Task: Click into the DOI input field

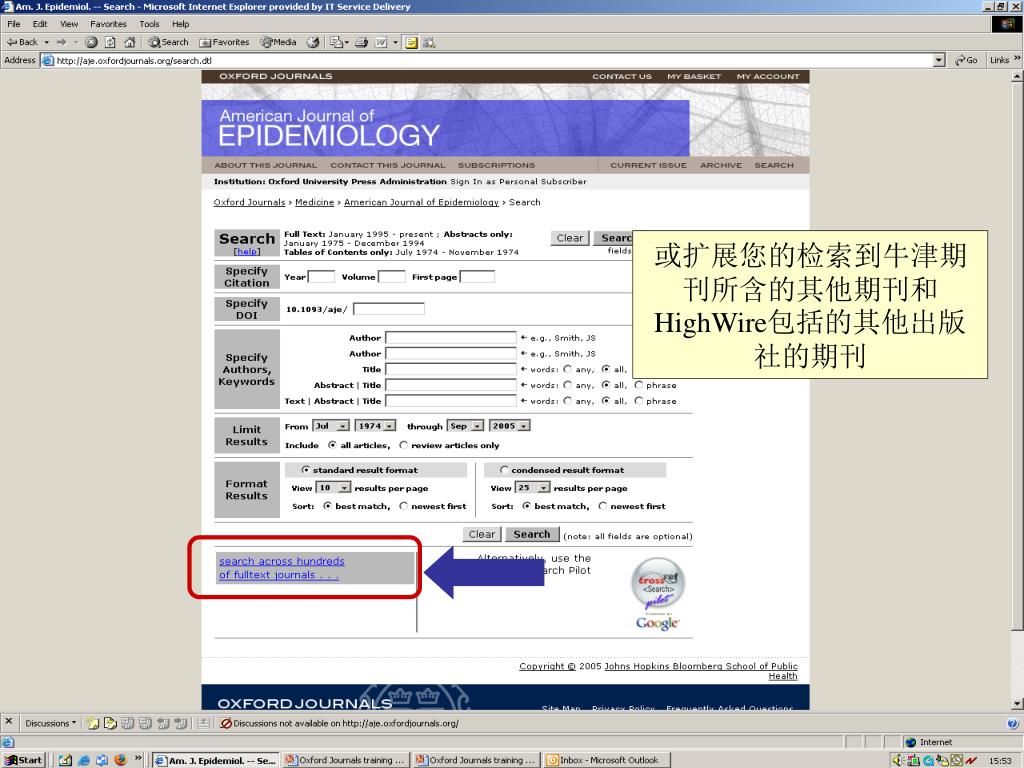Action: (389, 308)
